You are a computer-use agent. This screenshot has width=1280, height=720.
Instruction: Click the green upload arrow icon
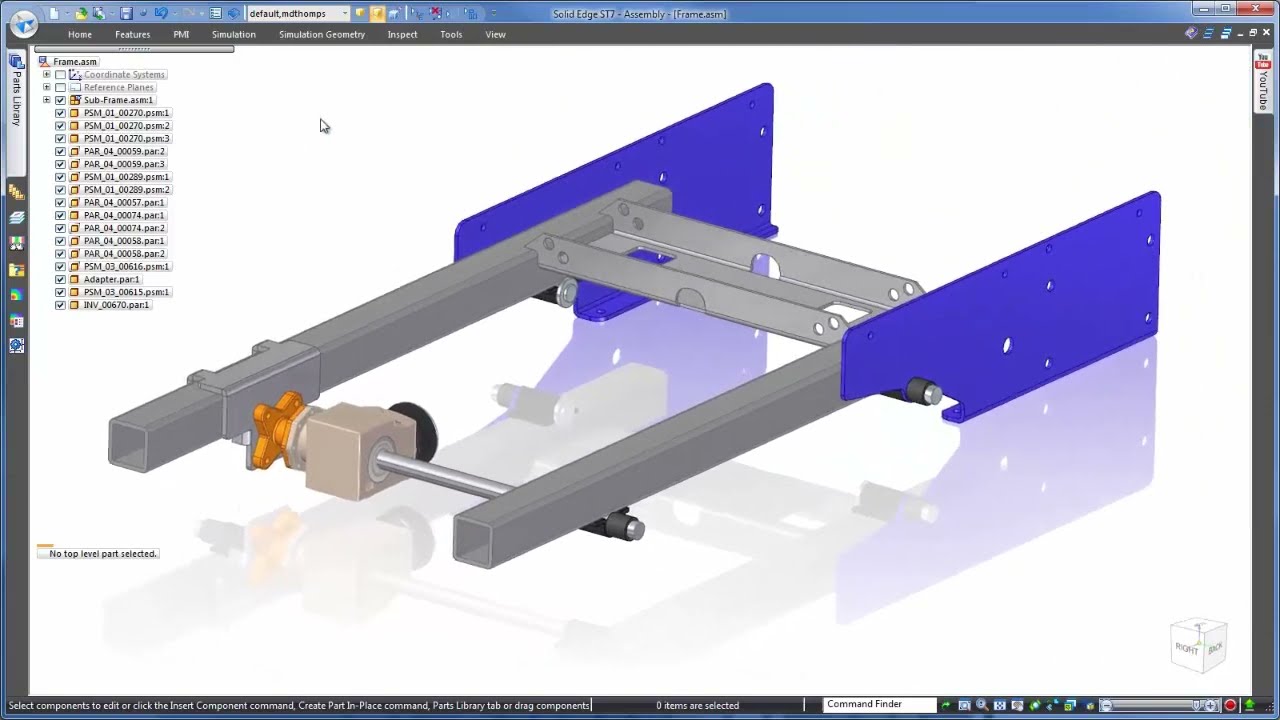click(1249, 705)
